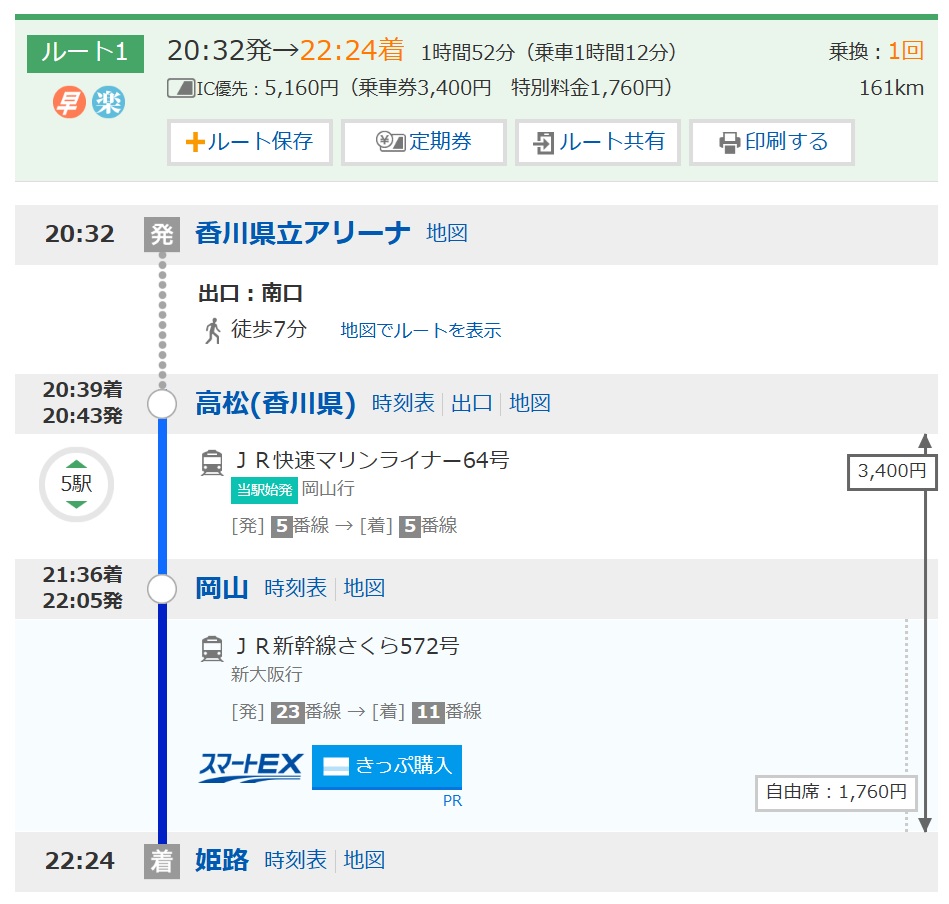Click the きっぷ購入 ticket purchase button
The width and height of the screenshot is (949, 904).
(387, 767)
